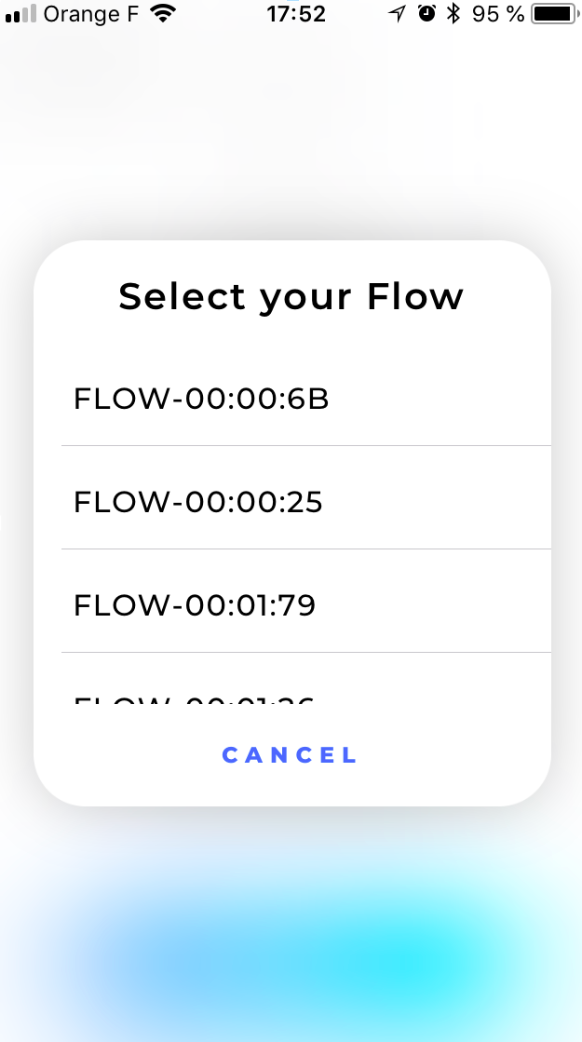The image size is (582, 1042).
Task: Choose FLOW-00:00:25 from the list
Action: tap(306, 498)
